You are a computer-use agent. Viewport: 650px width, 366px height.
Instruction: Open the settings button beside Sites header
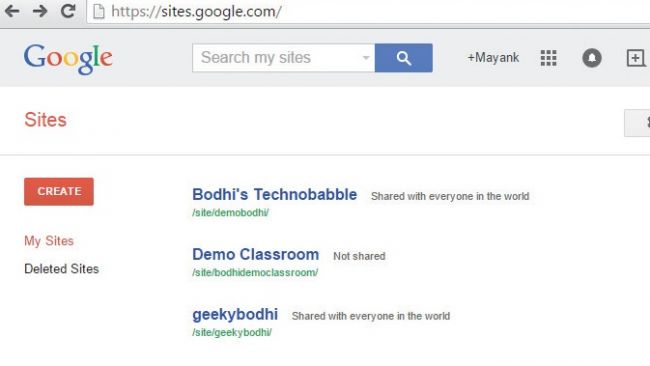tap(637, 123)
